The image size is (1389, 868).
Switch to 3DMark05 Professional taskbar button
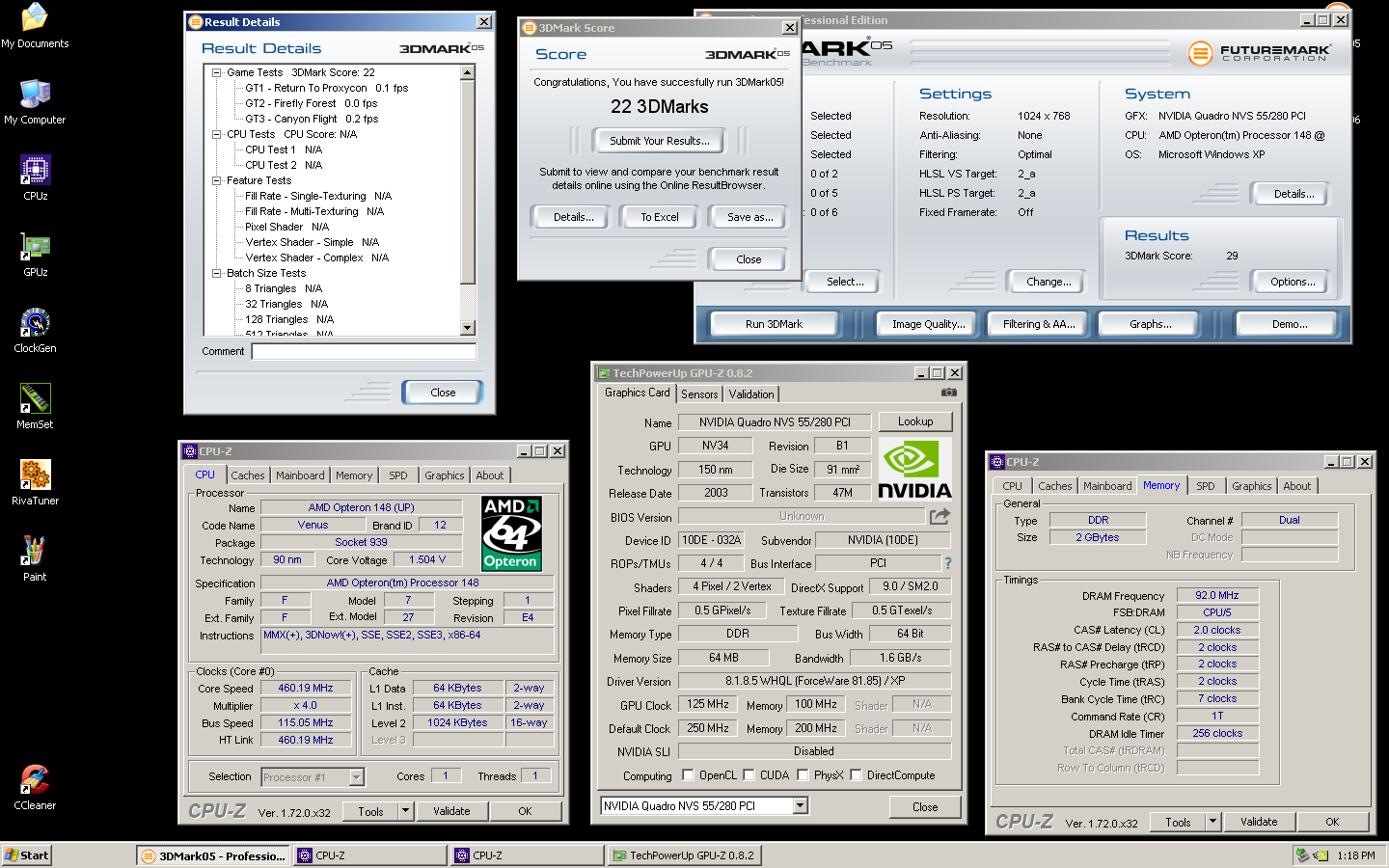coord(213,855)
